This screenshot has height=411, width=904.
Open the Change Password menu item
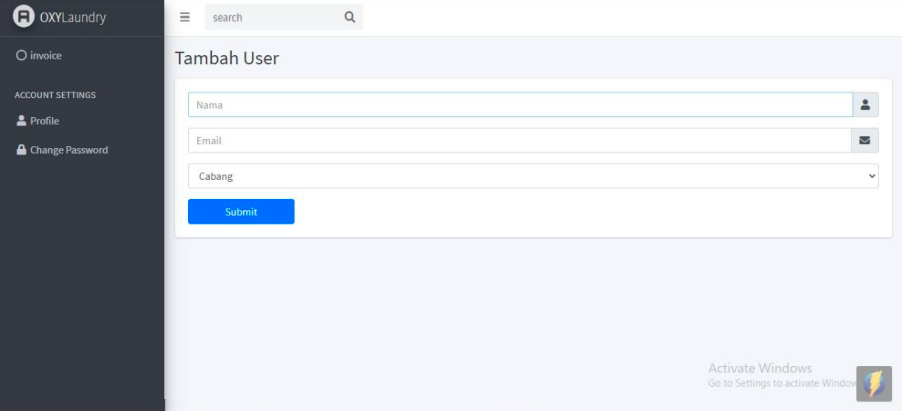68,150
